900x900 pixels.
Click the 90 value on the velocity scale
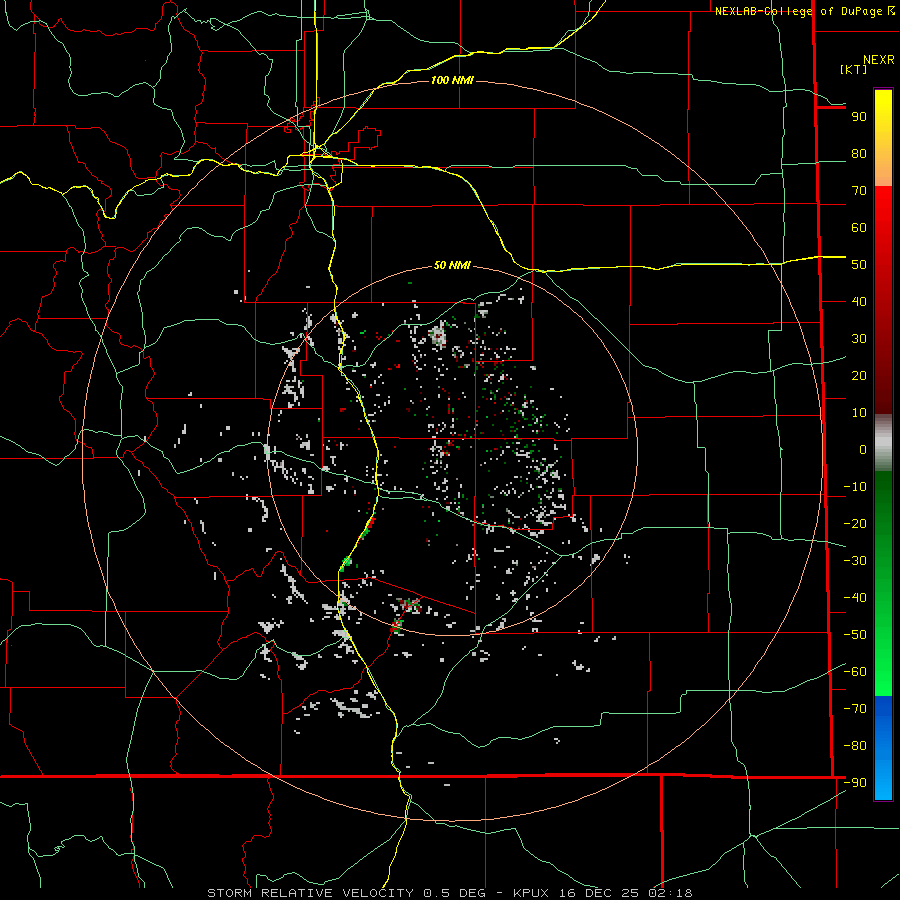[859, 117]
